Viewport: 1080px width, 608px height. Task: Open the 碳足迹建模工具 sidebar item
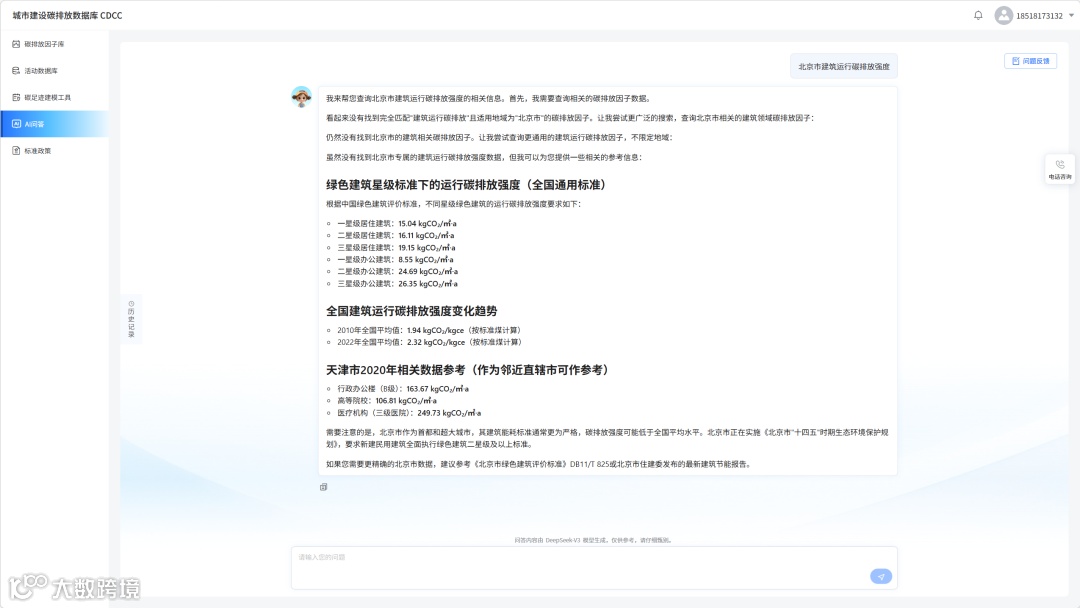[54, 98]
